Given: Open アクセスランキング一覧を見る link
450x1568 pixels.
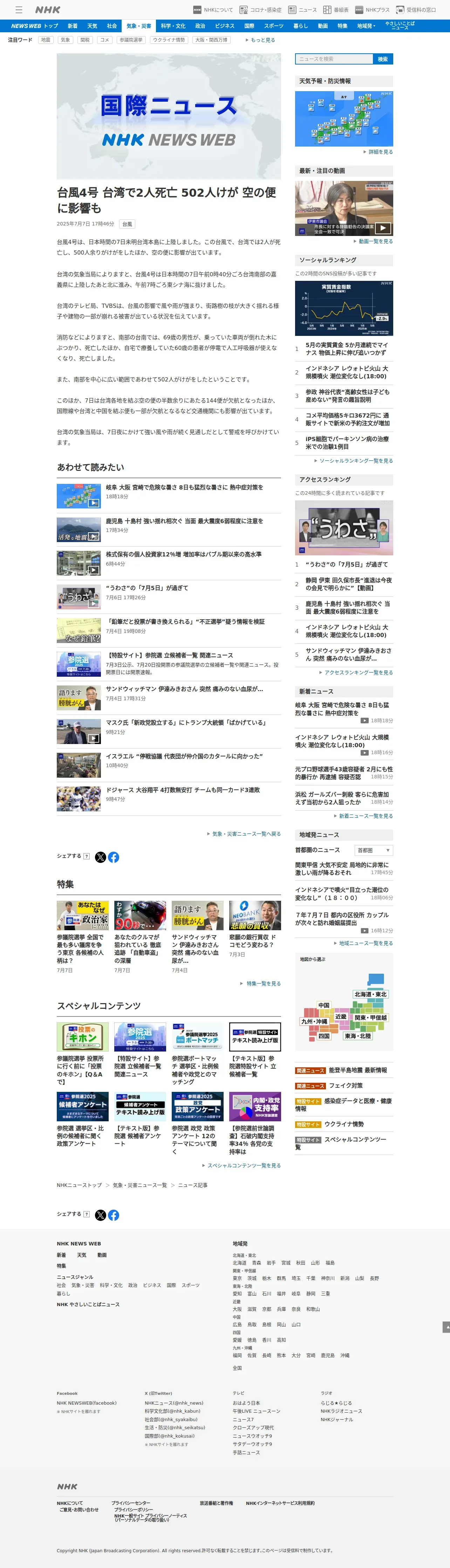Looking at the screenshot, I should 356,673.
